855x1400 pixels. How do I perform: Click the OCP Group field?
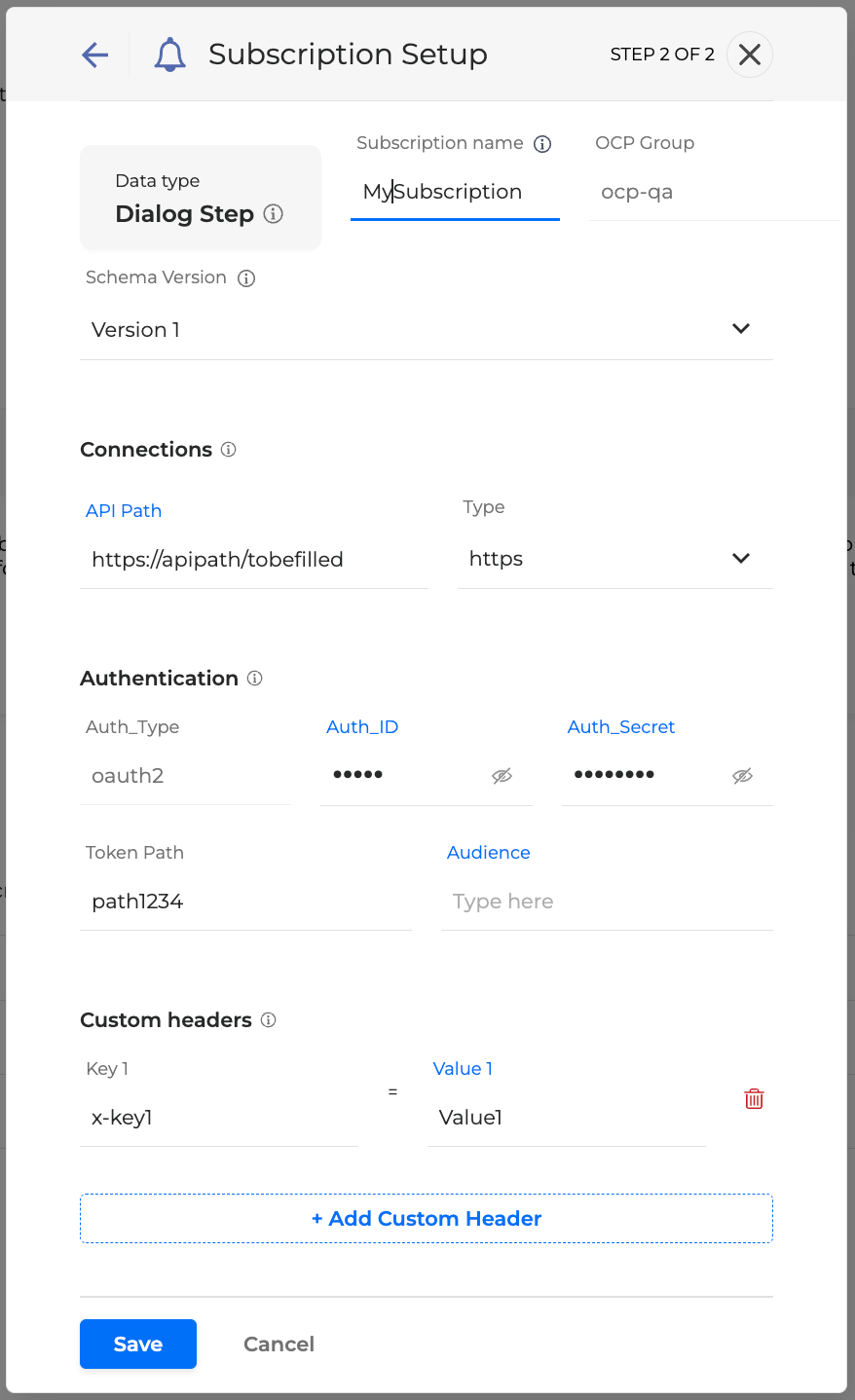tap(714, 193)
